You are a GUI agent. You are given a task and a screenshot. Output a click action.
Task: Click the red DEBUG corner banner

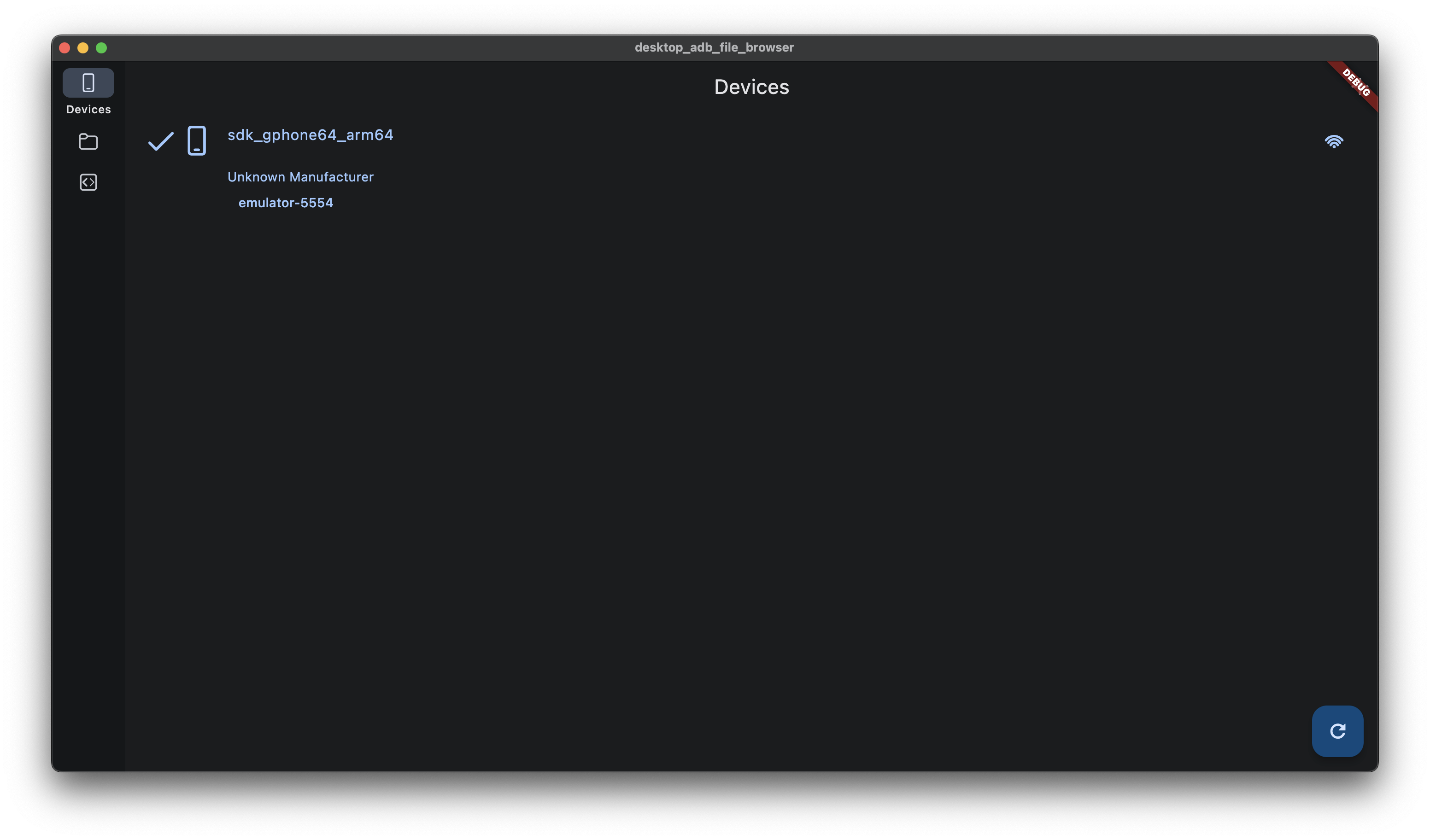pos(1357,83)
